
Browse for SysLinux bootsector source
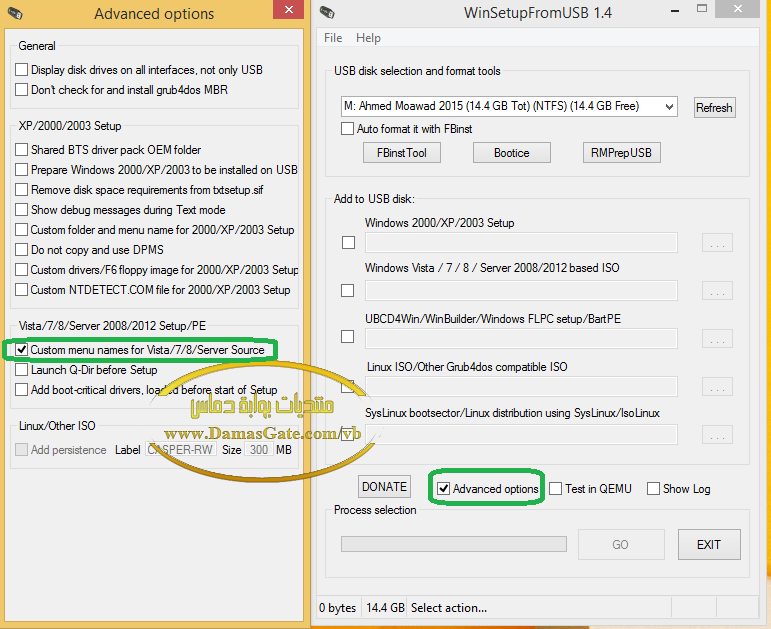717,435
